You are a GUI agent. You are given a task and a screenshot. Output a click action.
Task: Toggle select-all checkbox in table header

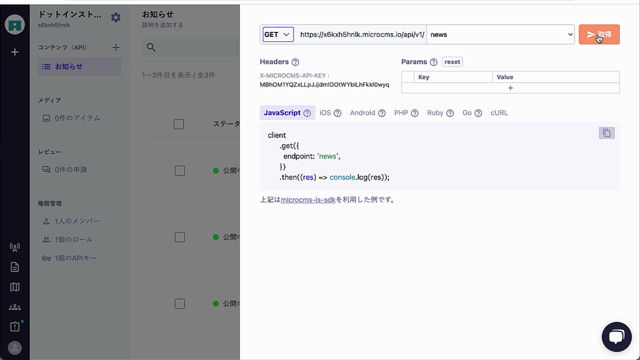coord(179,124)
